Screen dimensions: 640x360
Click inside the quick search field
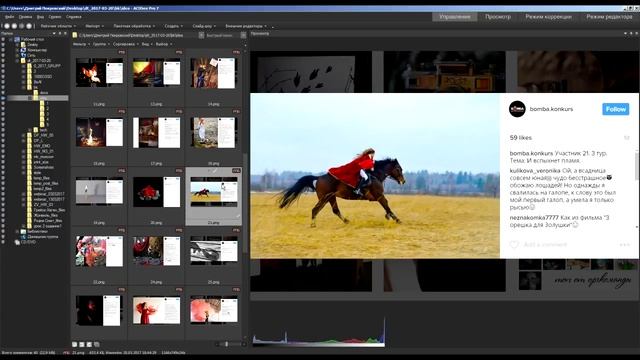point(222,36)
